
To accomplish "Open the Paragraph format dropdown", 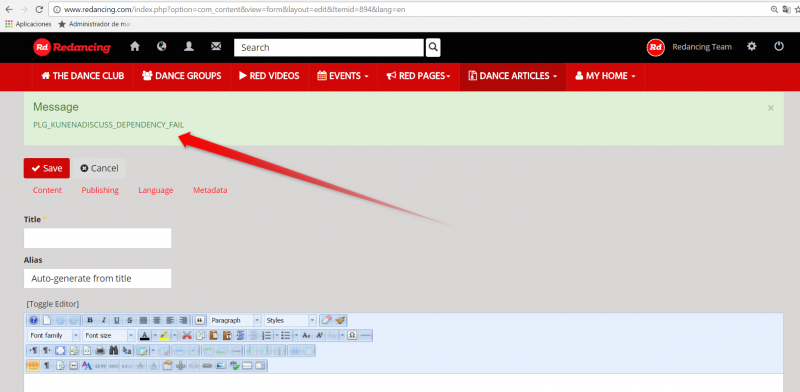I will tap(235, 321).
